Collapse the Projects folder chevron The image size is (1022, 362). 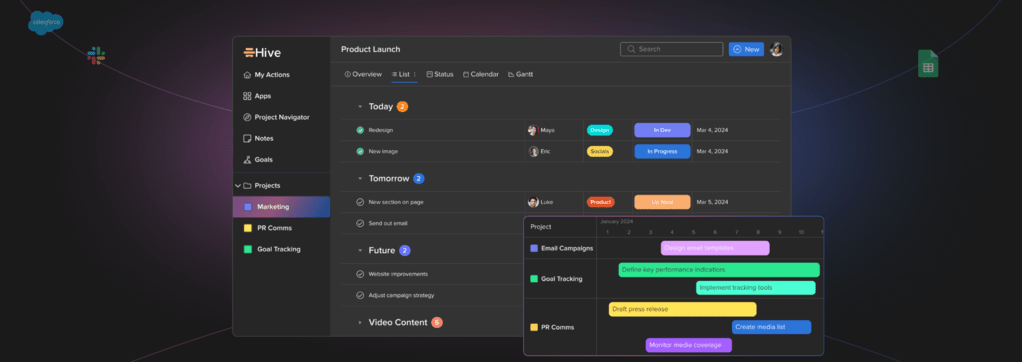237,186
